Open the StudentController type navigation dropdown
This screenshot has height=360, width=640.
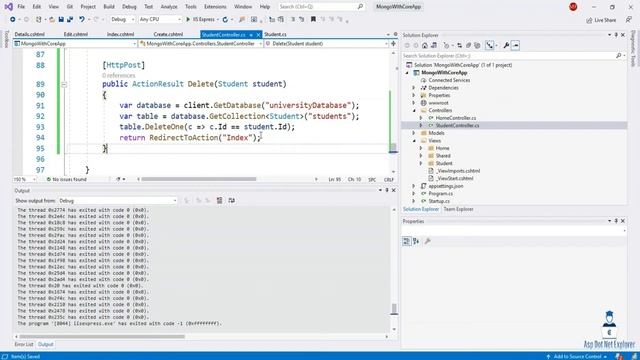[200, 43]
